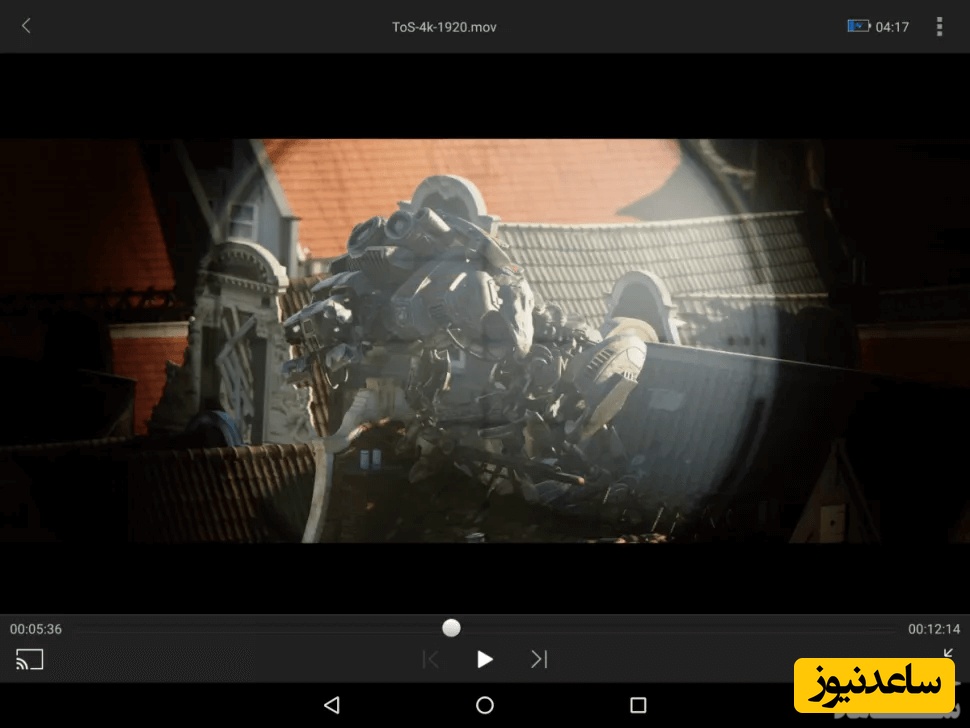Click the battery status icon
Viewport: 970px width, 728px height.
858,27
